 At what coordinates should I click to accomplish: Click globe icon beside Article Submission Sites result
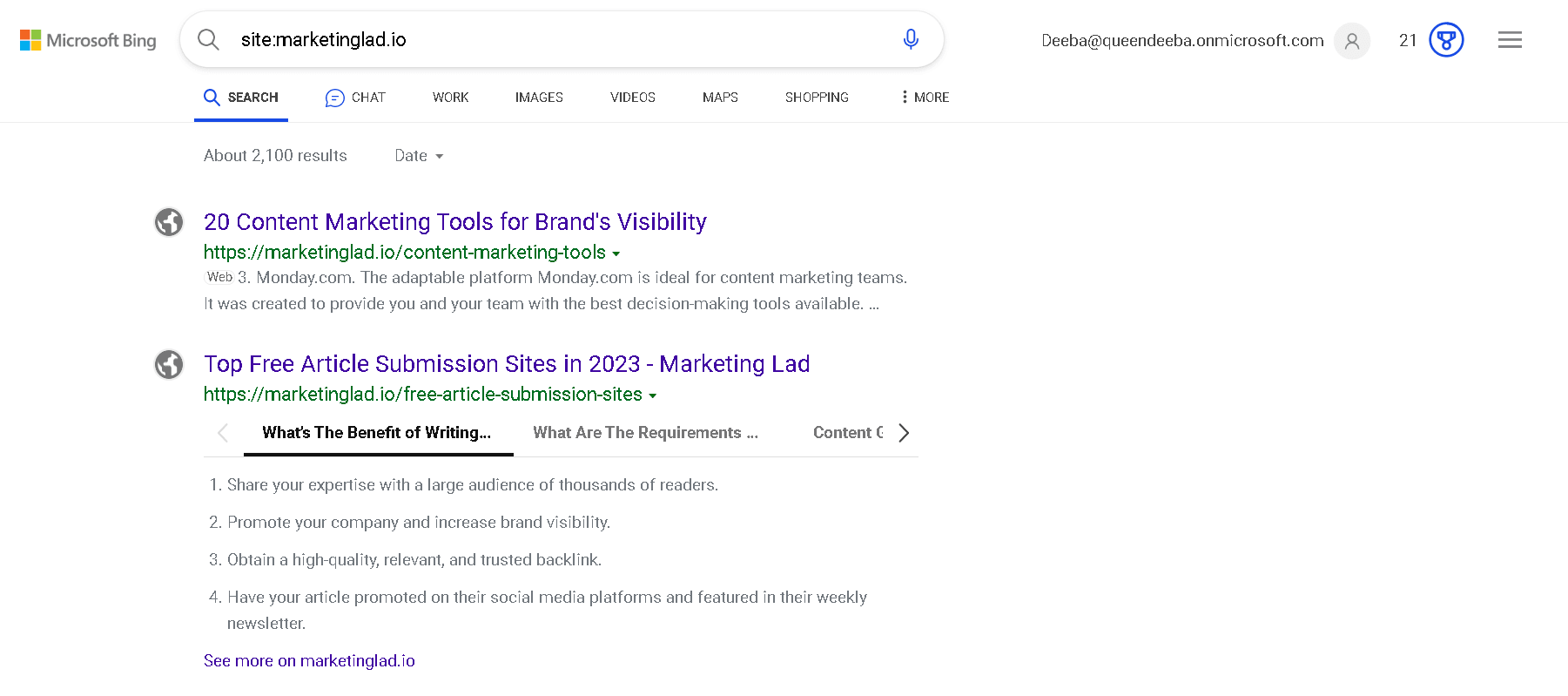(169, 364)
